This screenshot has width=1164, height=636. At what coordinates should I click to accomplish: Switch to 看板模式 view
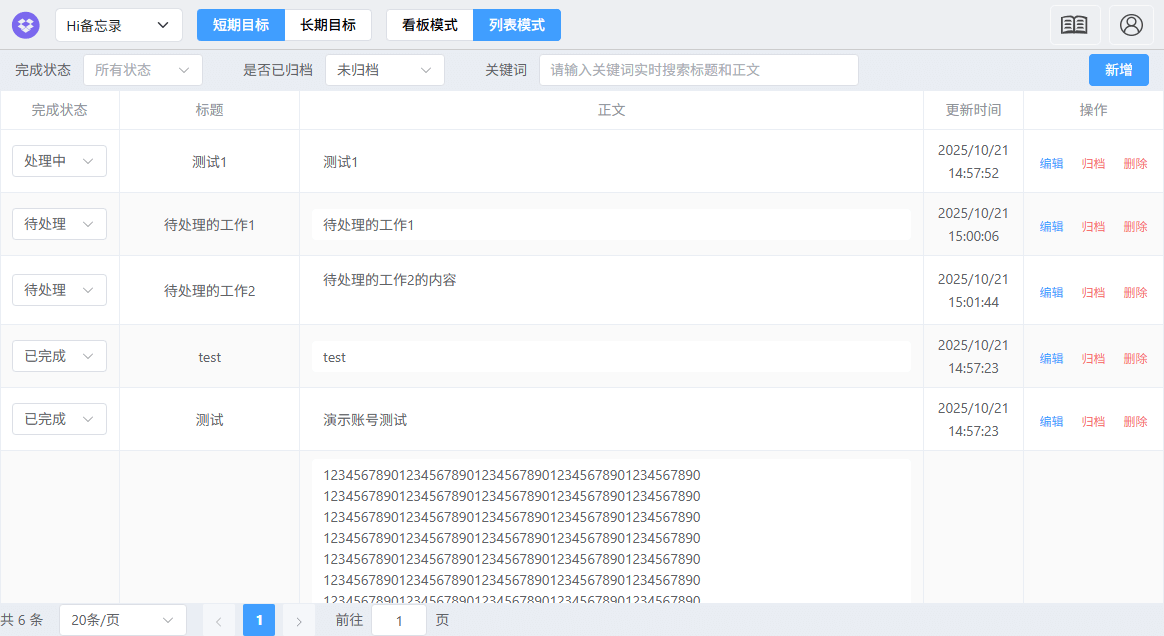[429, 25]
